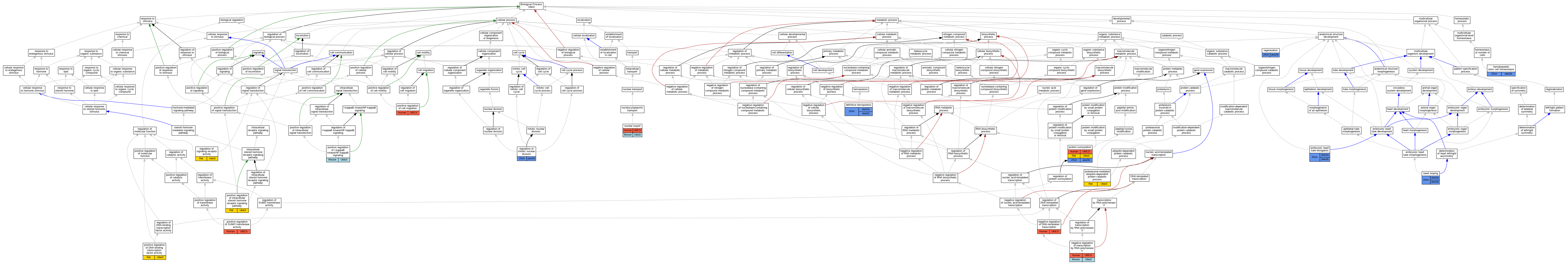Select the "response to stimulus" node
The width and height of the screenshot is (1568, 264).
148,20
